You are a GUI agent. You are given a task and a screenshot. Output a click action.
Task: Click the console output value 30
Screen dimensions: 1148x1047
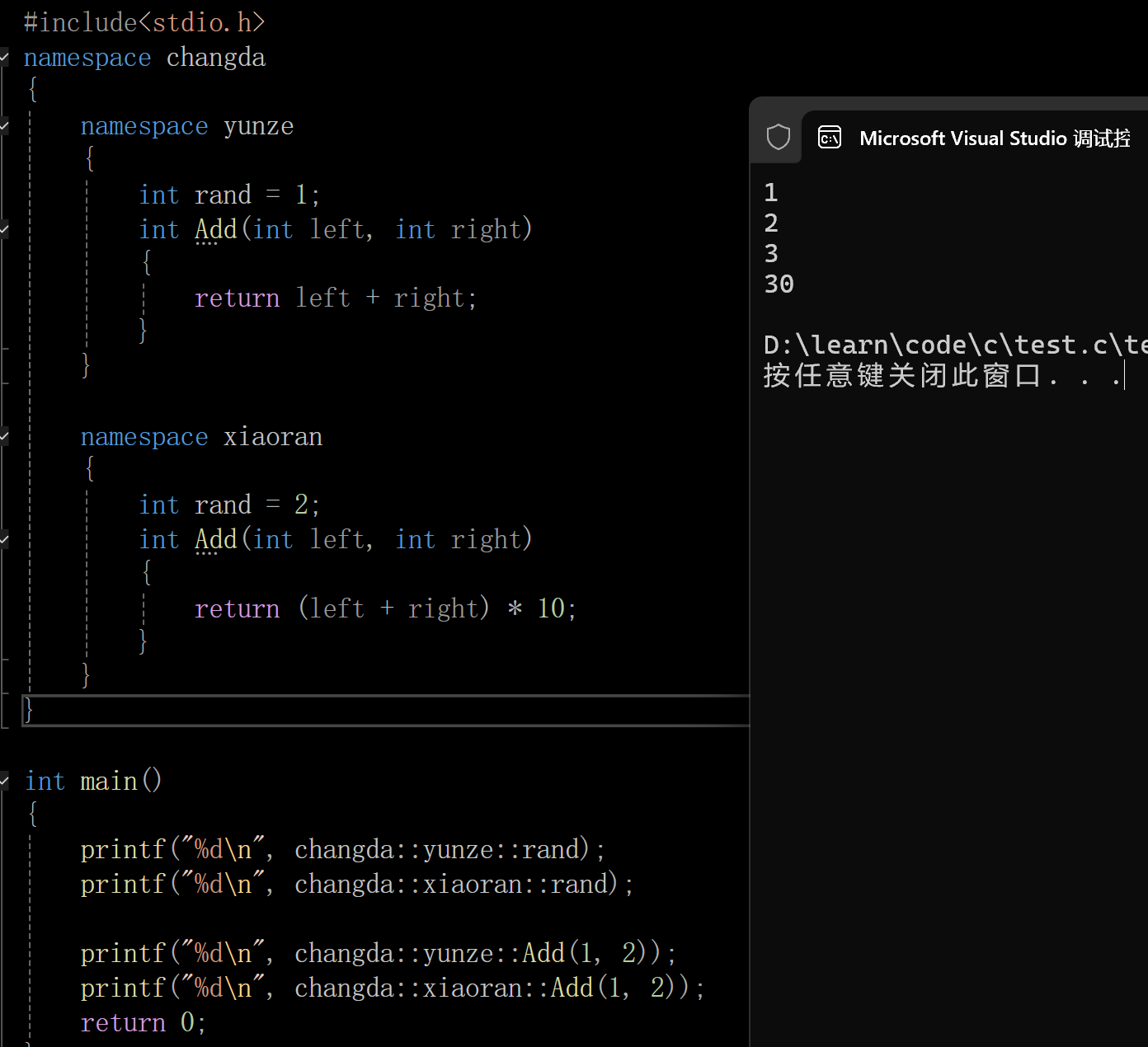pos(779,284)
